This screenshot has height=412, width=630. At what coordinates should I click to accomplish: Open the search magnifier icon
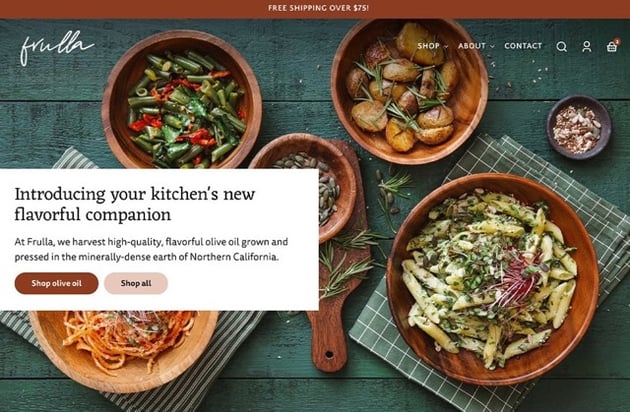click(562, 47)
